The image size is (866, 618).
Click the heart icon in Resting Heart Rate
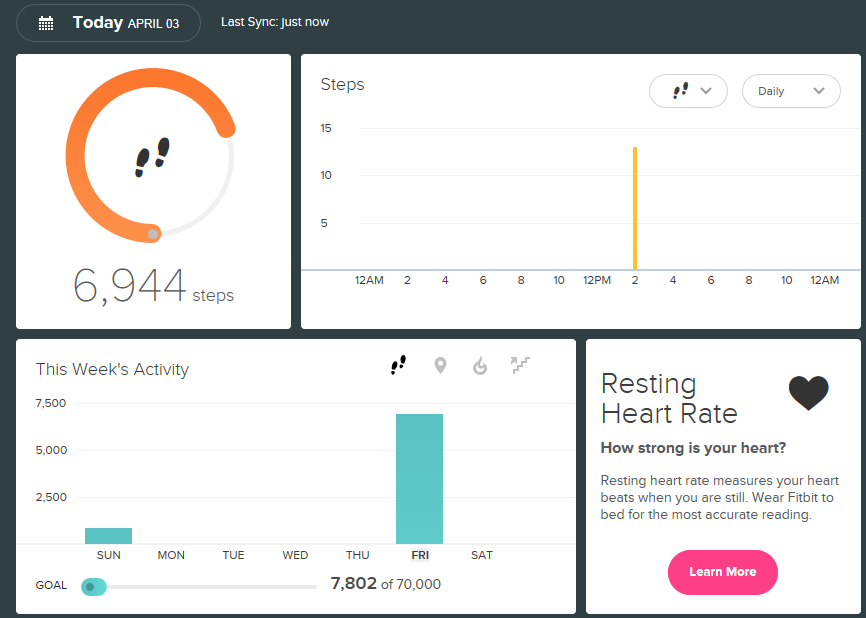coord(809,393)
